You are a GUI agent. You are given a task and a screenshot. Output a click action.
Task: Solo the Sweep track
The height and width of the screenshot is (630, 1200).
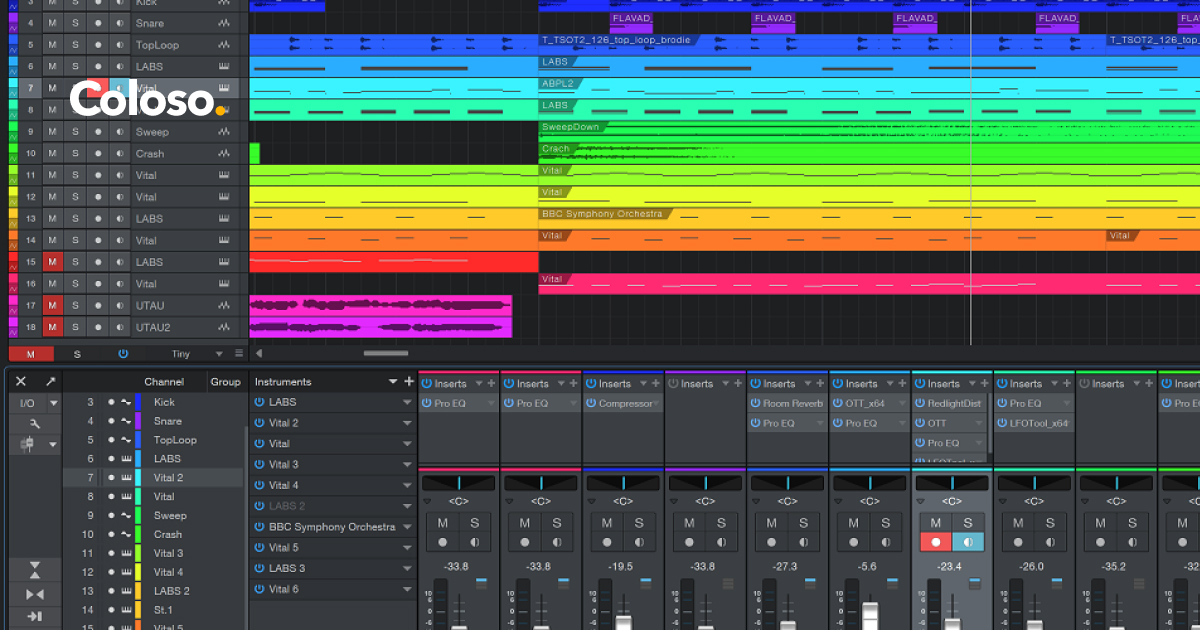[75, 132]
